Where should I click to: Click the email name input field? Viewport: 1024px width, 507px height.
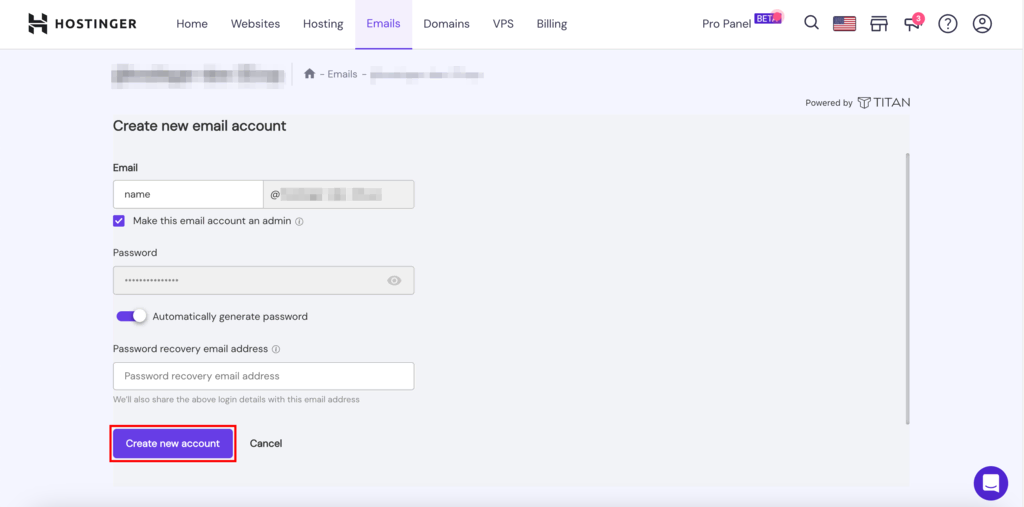tap(188, 194)
